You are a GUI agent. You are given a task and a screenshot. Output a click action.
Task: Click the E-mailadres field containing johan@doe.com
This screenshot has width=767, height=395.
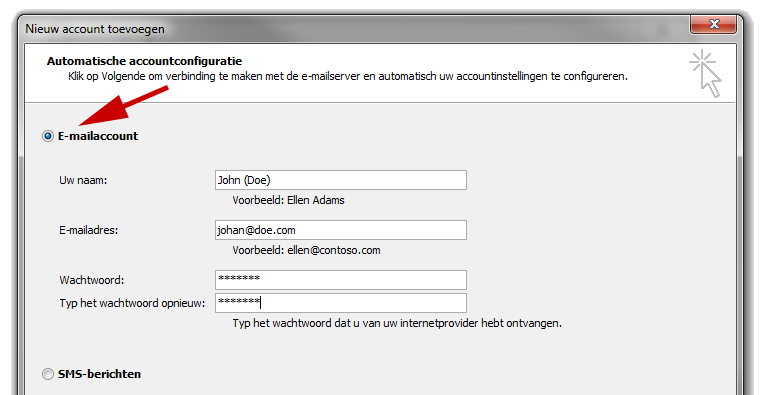[x=341, y=230]
